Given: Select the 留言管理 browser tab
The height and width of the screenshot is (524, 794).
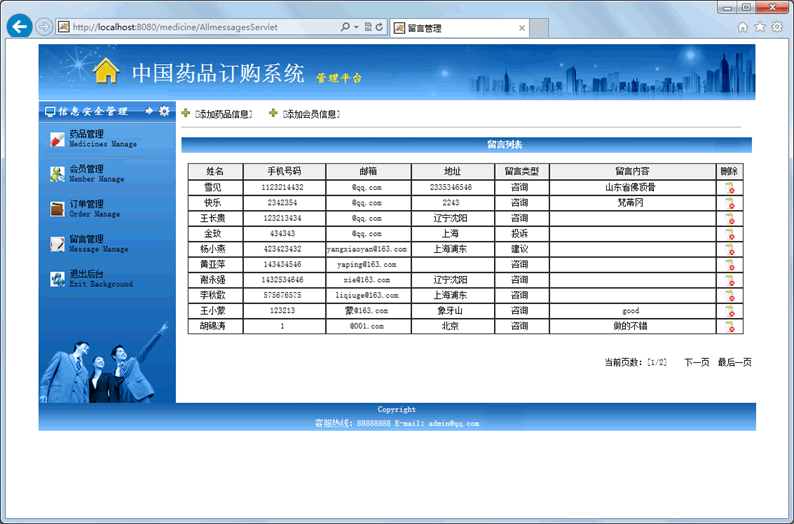Looking at the screenshot, I should point(459,28).
